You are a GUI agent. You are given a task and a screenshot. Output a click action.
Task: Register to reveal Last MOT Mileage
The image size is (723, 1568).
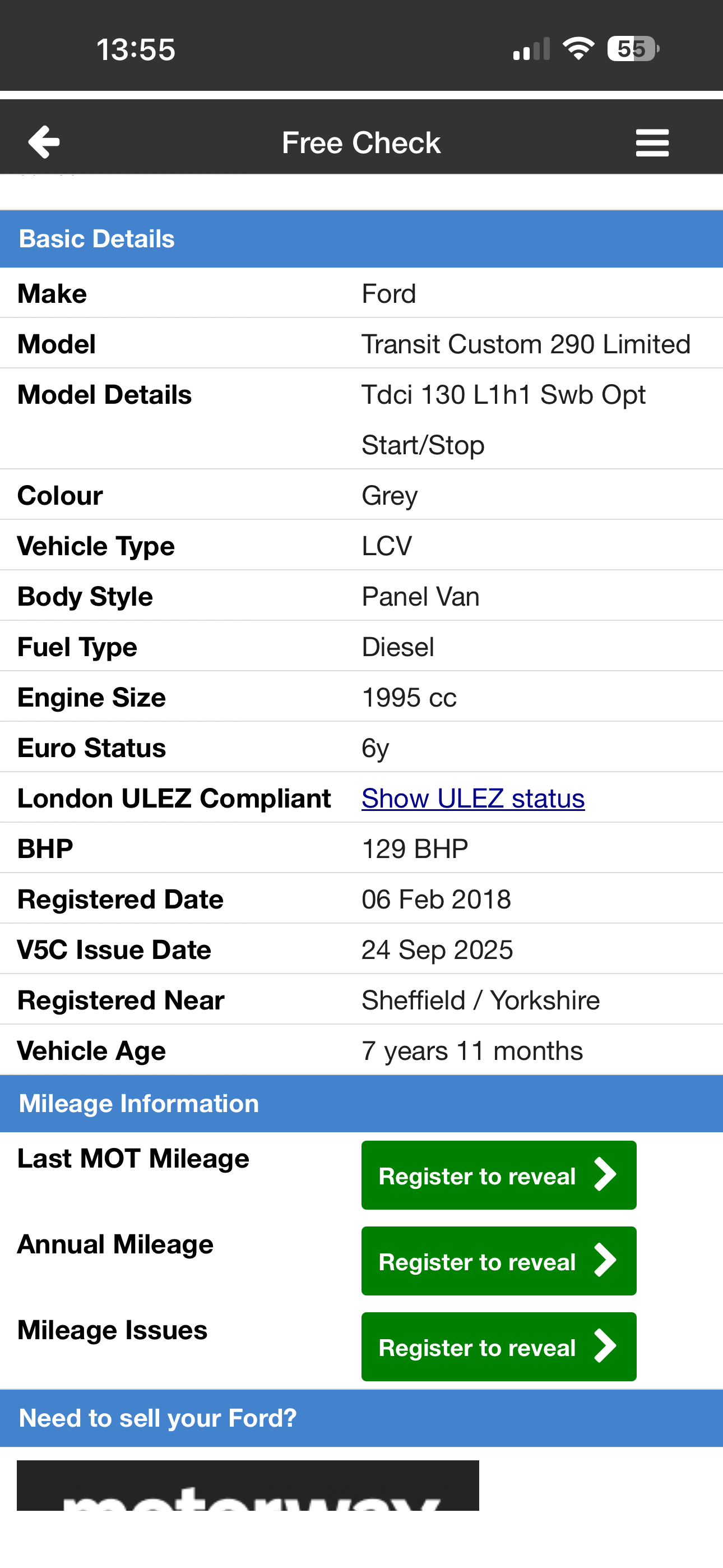[x=498, y=1175]
